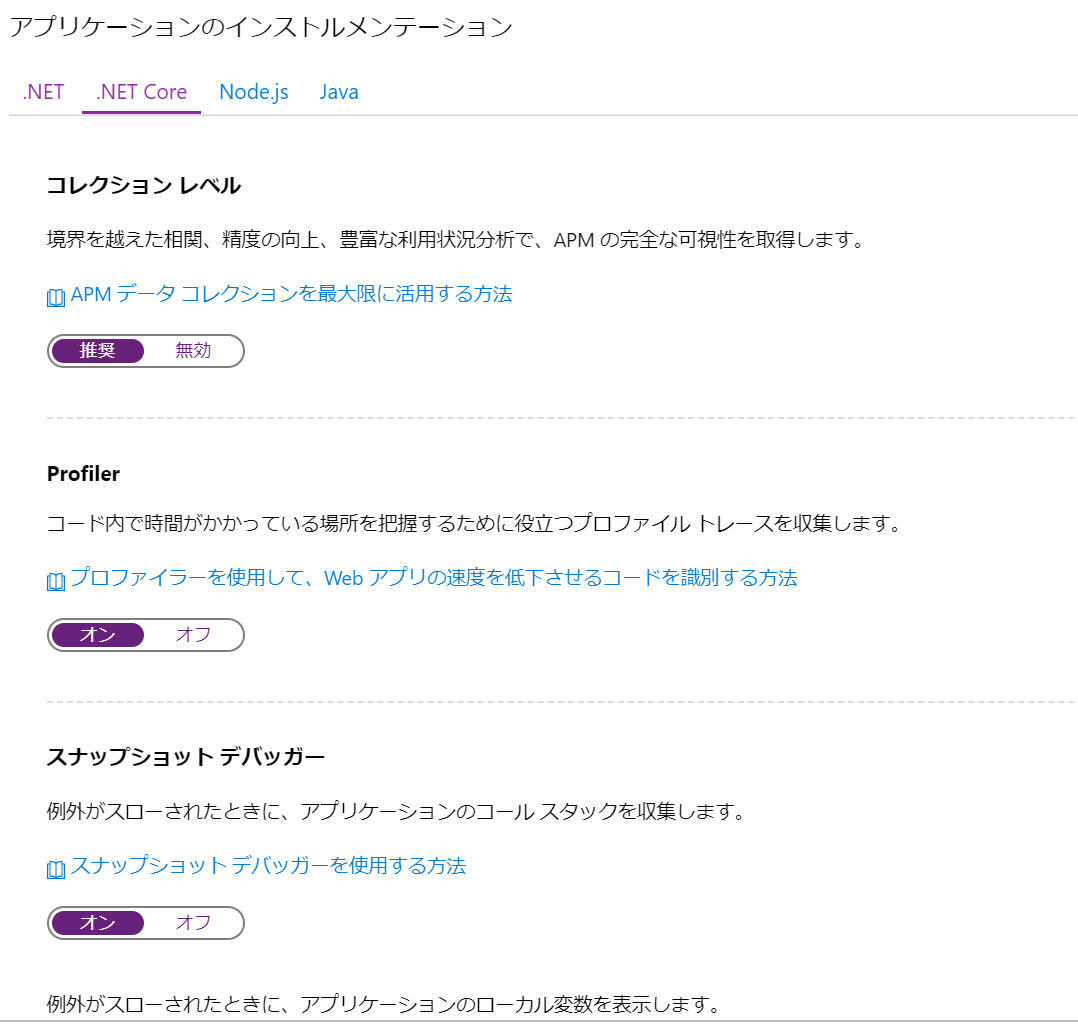Toggle the Profiler switch pill
The width and height of the screenshot is (1078, 1035).
[145, 635]
